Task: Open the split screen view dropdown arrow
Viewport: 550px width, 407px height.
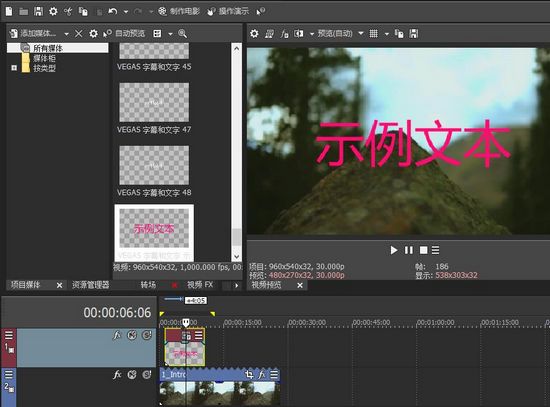Action: [312, 34]
